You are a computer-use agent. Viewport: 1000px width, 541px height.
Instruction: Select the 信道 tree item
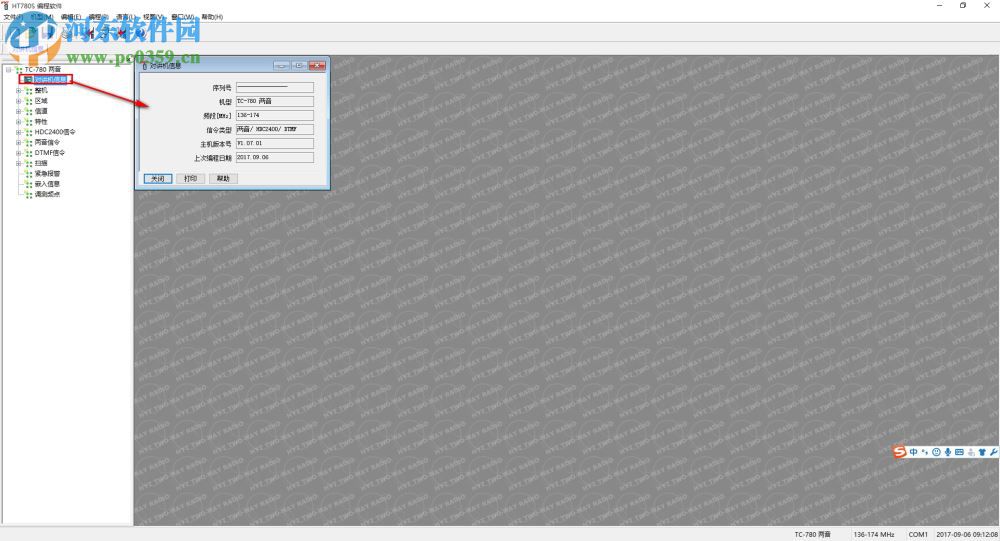coord(41,111)
